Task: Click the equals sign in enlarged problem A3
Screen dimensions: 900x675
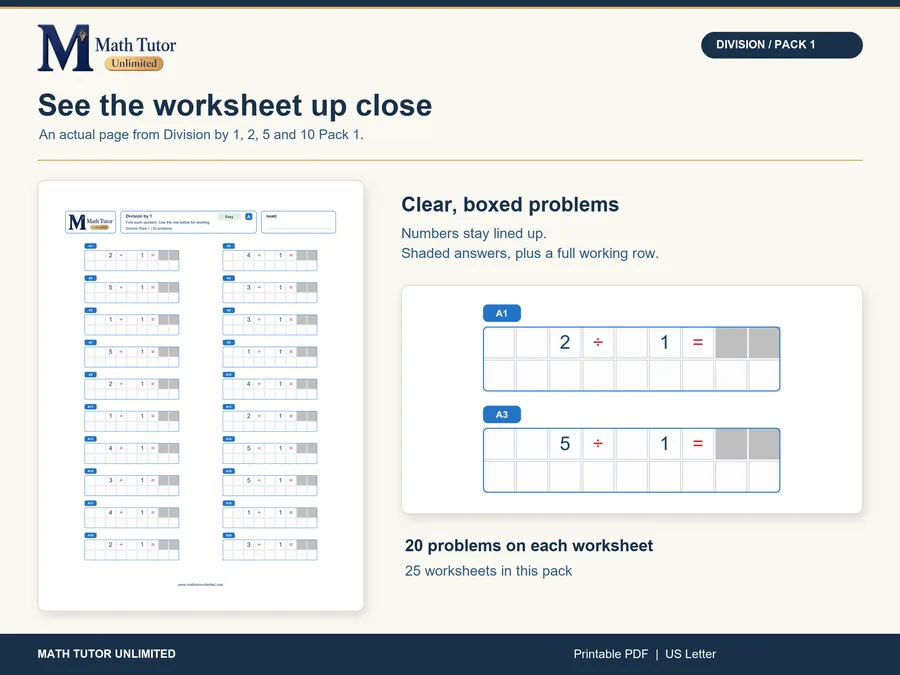Action: (x=698, y=443)
